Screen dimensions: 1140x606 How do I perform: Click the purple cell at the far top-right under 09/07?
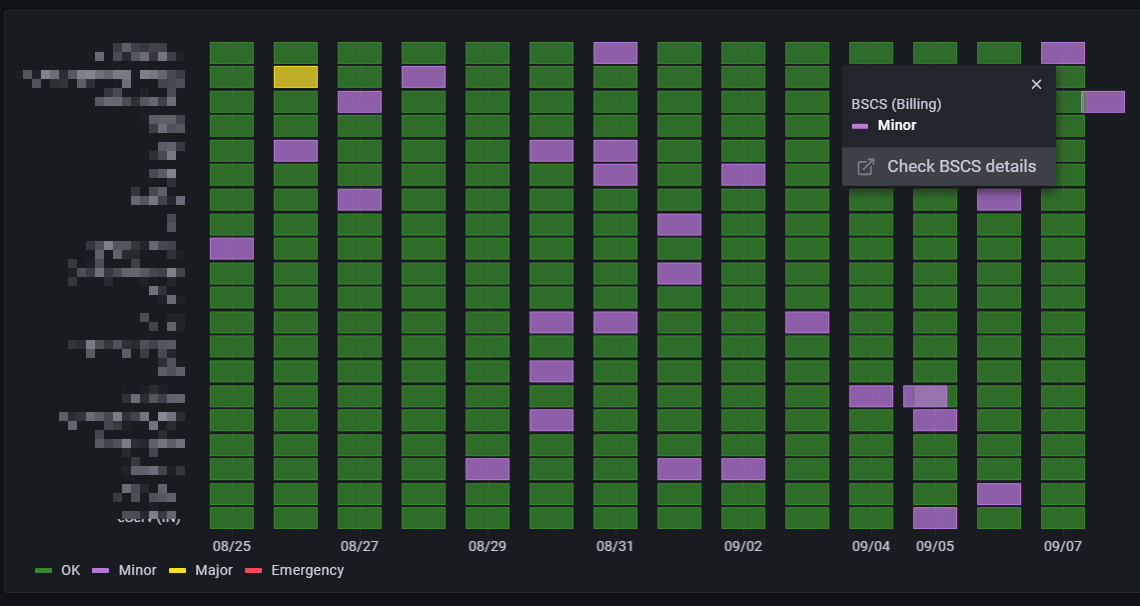1064,51
